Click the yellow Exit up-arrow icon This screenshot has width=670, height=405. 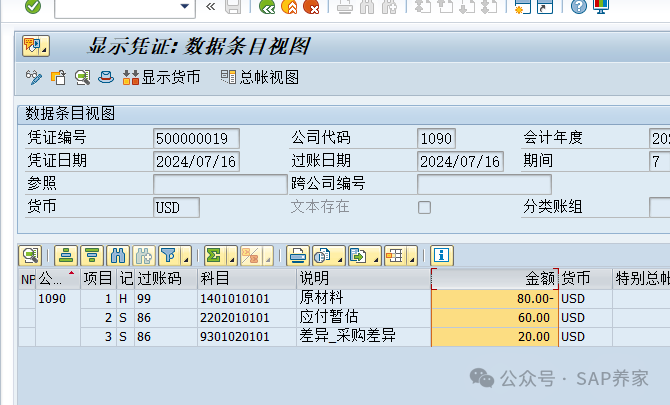(289, 6)
